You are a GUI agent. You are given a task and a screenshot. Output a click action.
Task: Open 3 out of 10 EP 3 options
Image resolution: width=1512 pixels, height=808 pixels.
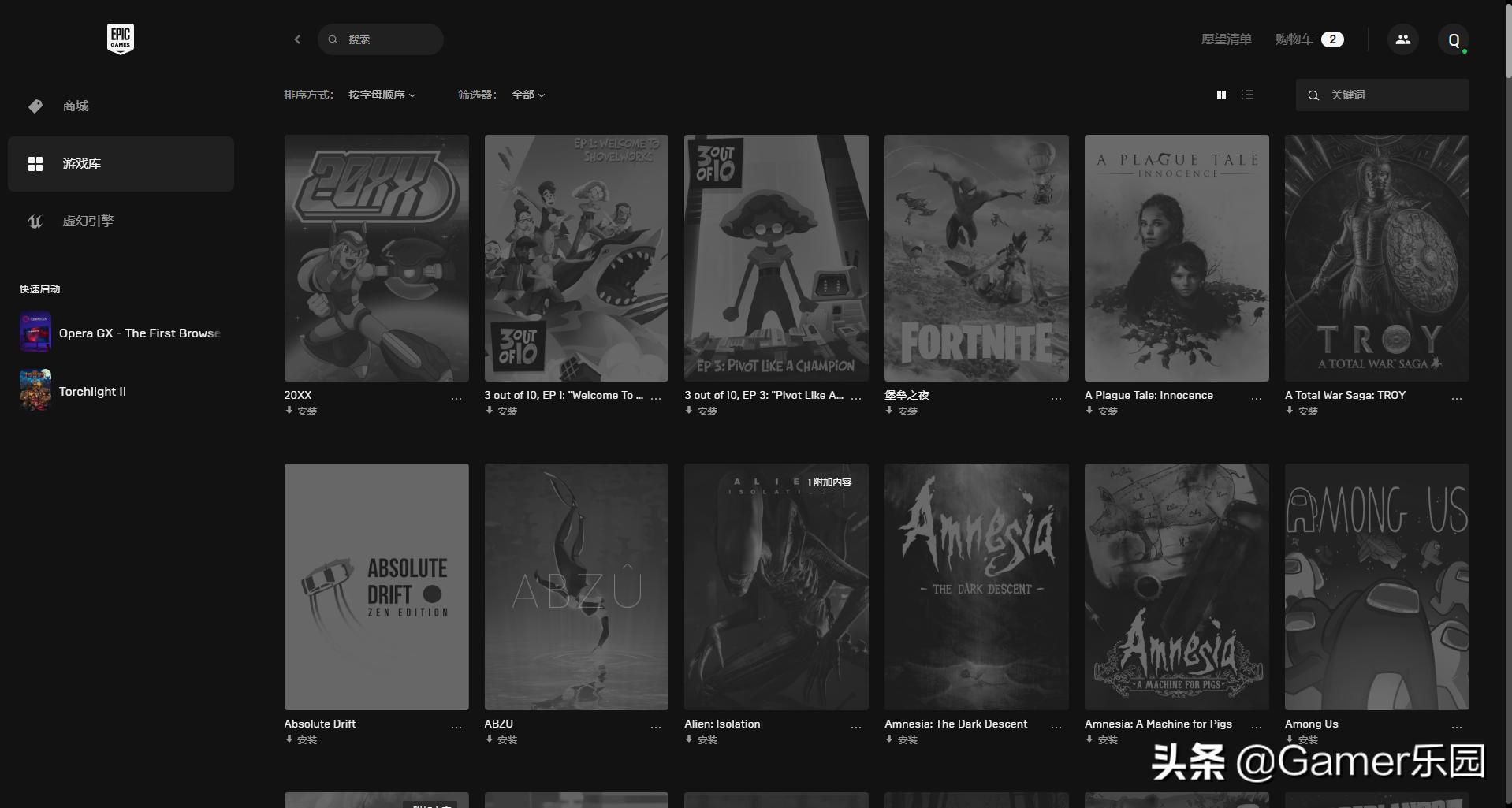[x=856, y=399]
